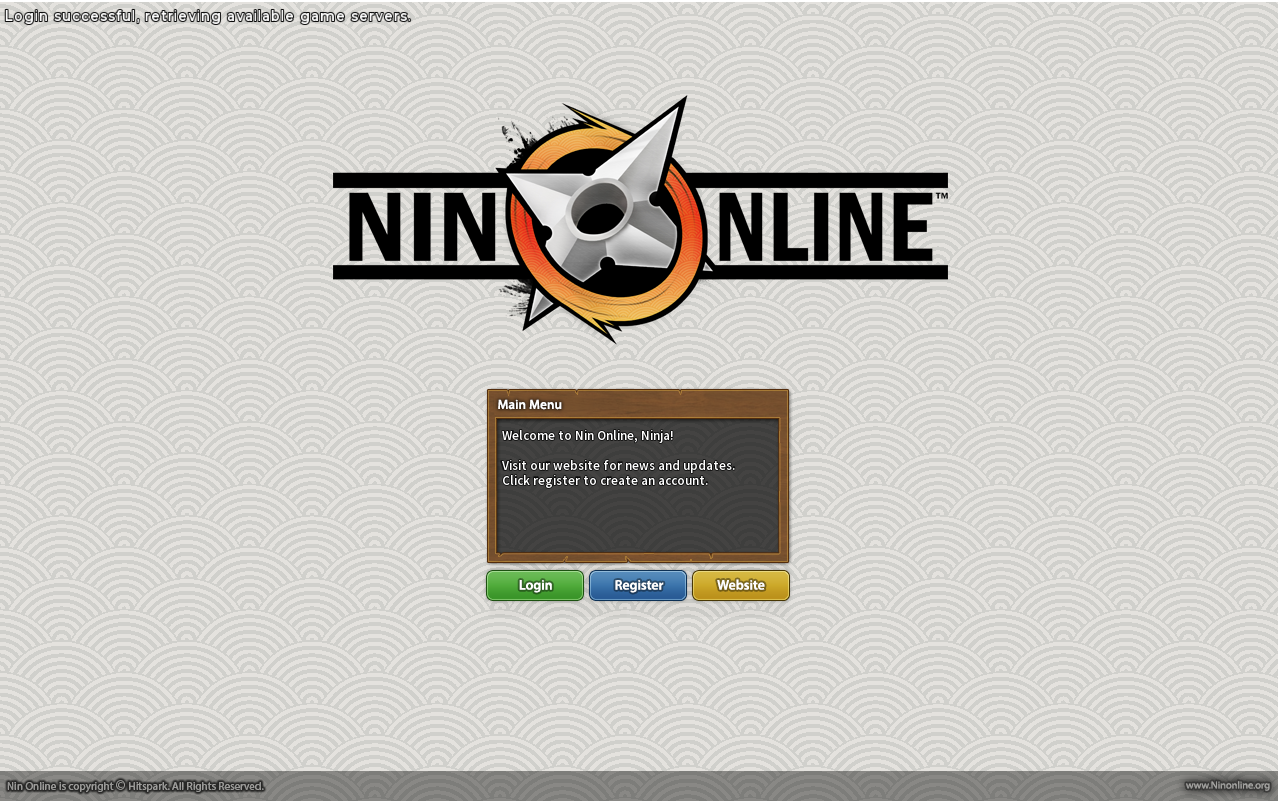Click the green Login button
1278x801 pixels.
[x=535, y=585]
